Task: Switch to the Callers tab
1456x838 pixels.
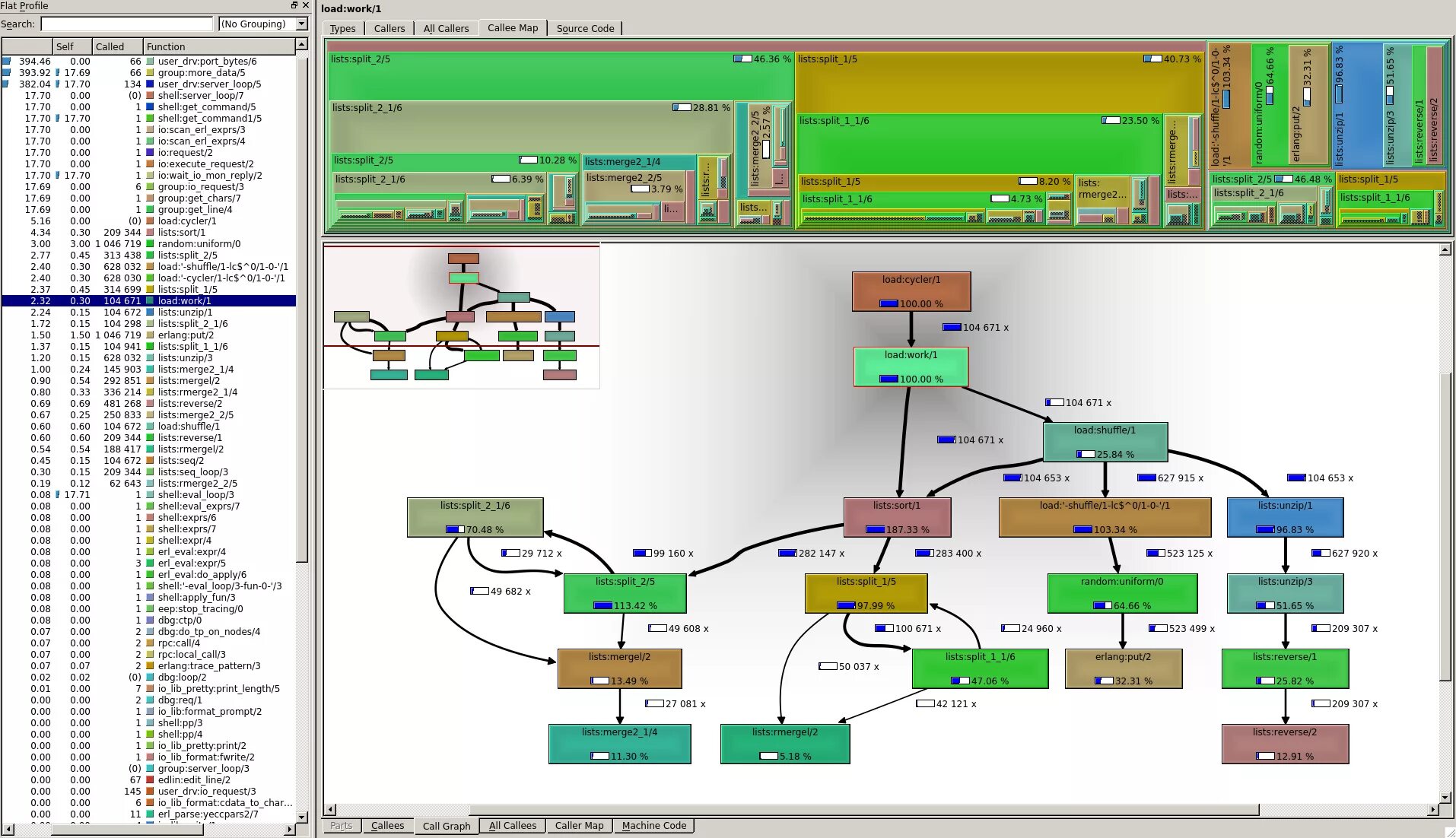Action: click(389, 28)
